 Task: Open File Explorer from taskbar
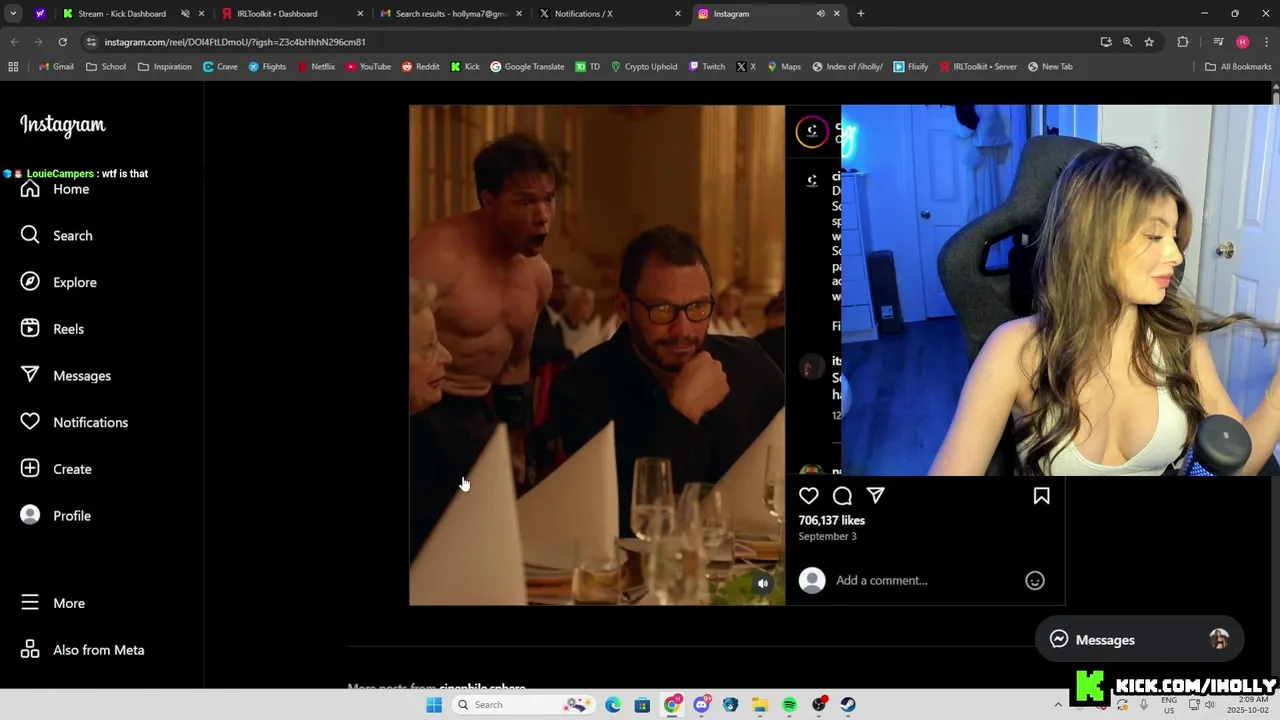(x=760, y=705)
